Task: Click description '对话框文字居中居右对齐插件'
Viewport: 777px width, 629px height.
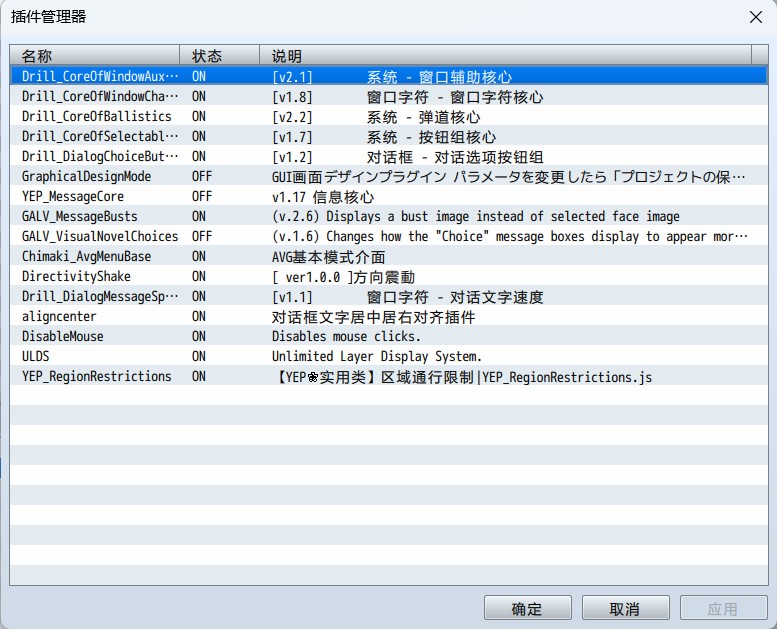Action: [x=374, y=317]
